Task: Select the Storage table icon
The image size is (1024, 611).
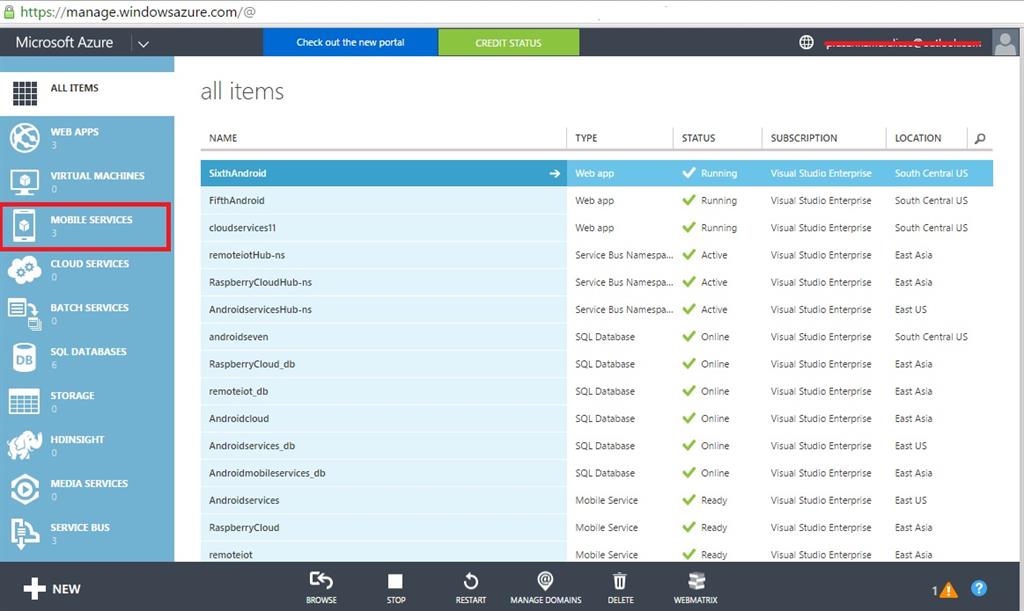Action: tap(24, 401)
